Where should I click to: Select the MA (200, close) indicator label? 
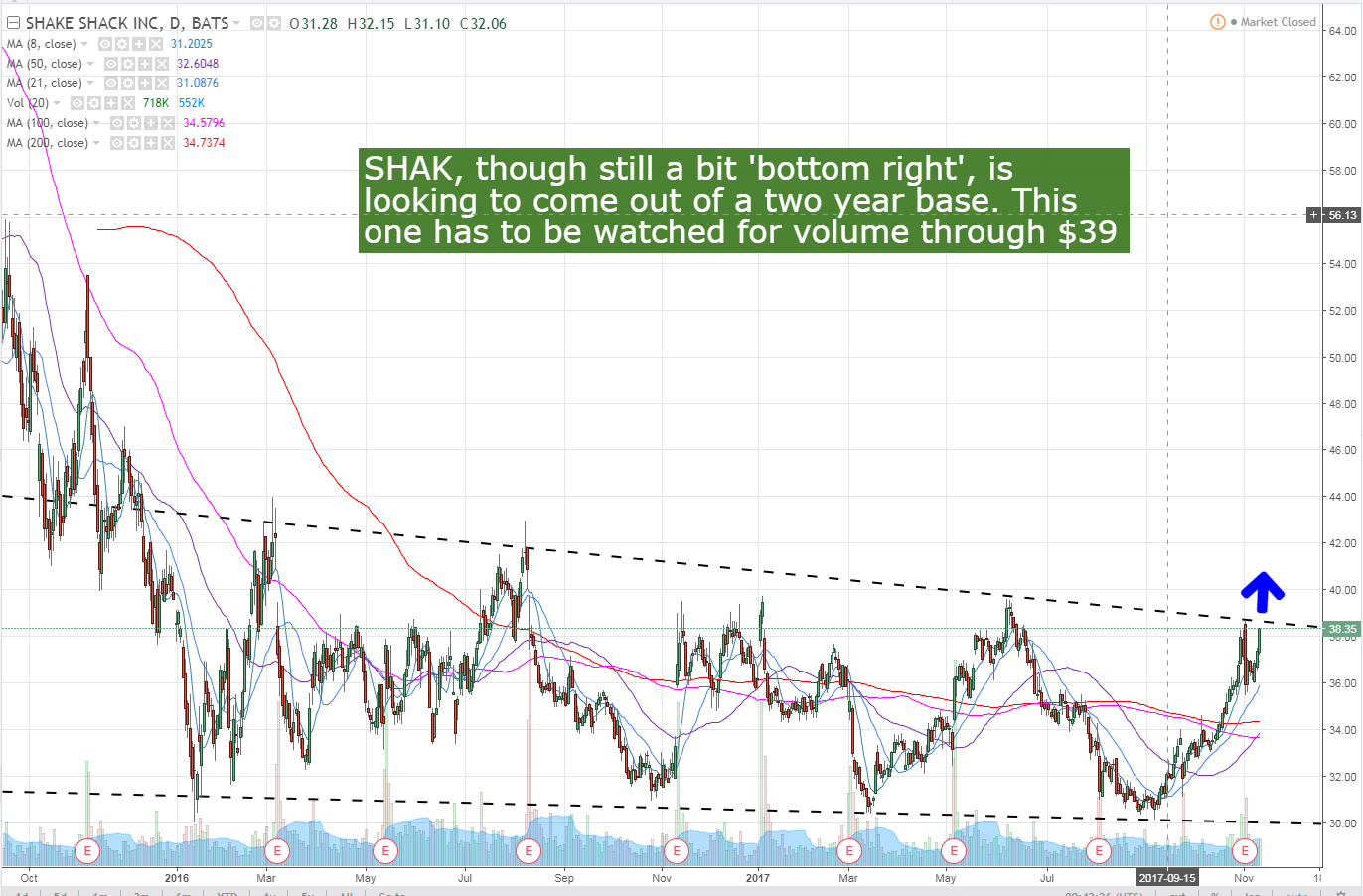(47, 143)
